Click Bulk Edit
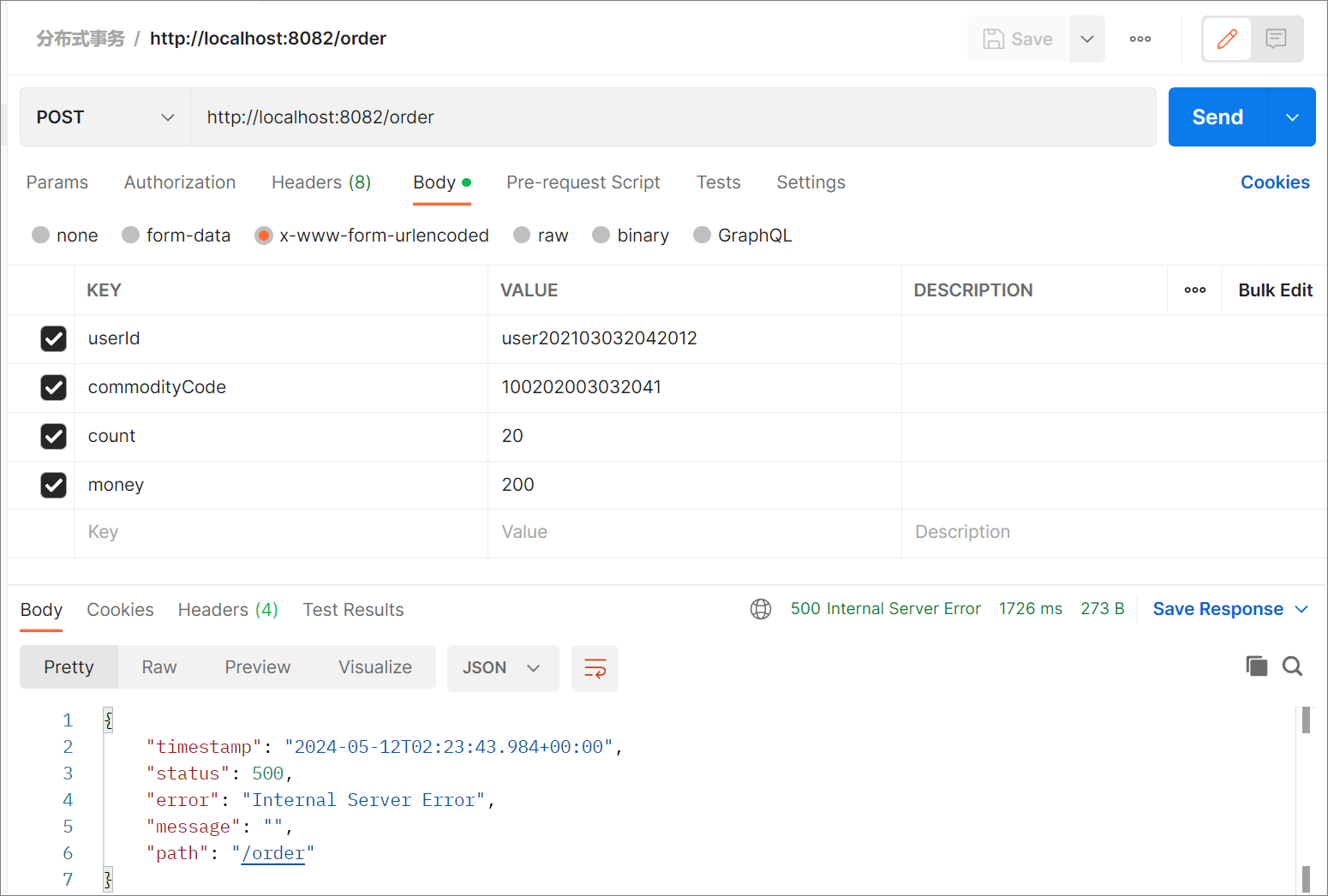 [x=1275, y=290]
